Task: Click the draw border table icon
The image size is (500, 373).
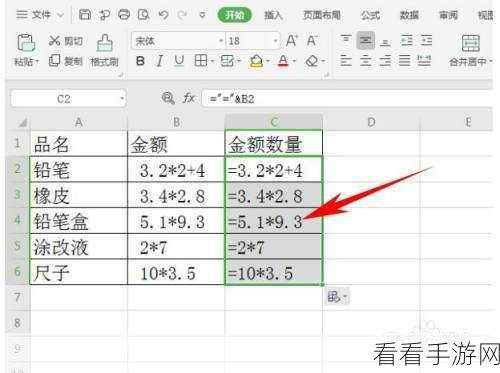Action: click(227, 61)
